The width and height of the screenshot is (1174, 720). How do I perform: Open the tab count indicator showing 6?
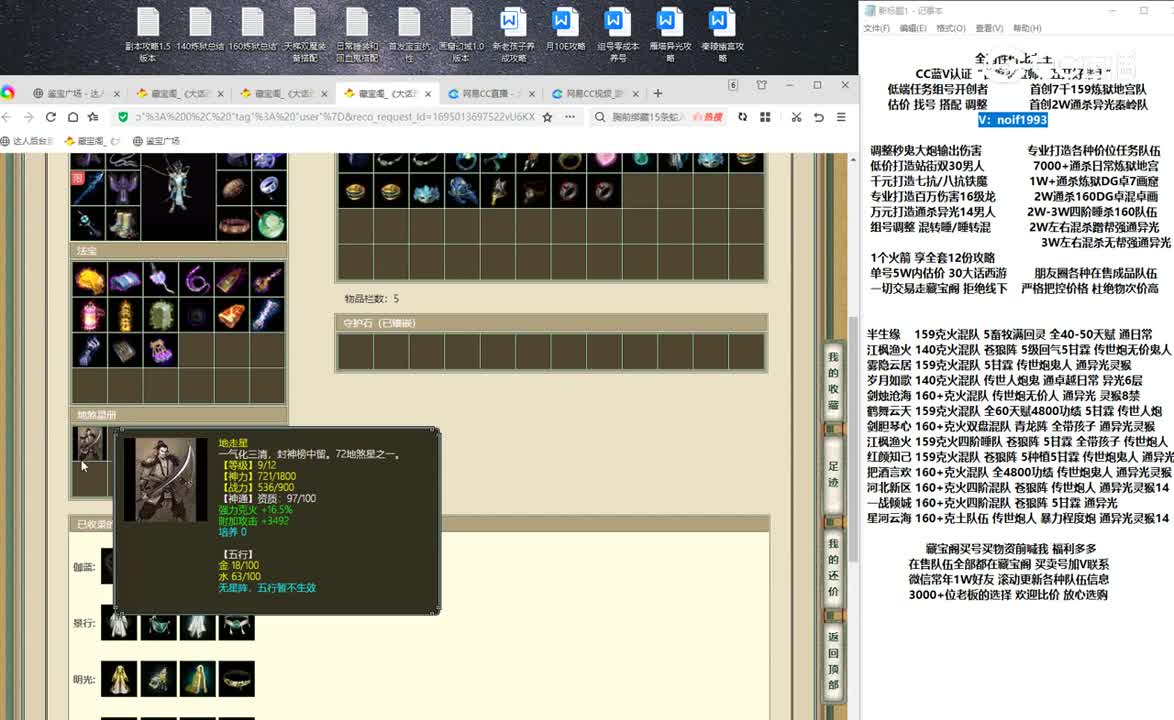coord(733,85)
